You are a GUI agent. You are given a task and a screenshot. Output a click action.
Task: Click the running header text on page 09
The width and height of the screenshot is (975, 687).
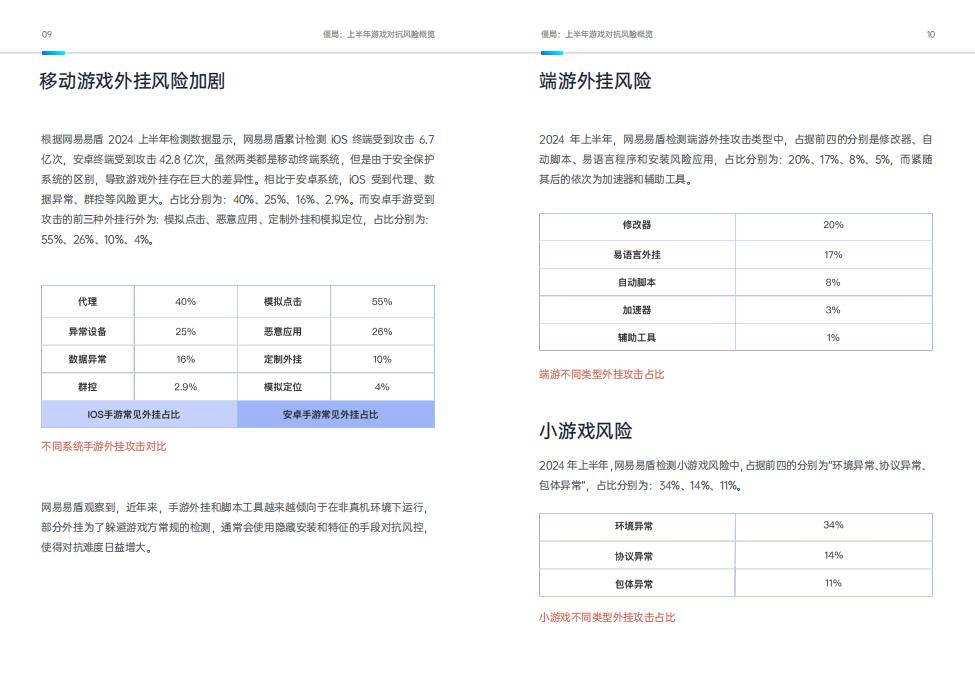(379, 34)
